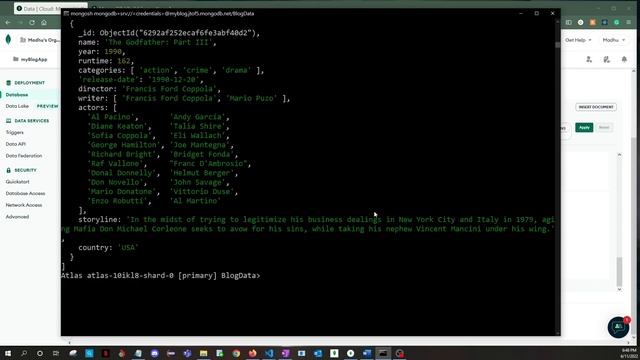Expand the Get Help dropdown
Image resolution: width=640 pixels, height=360 pixels.
click(578, 40)
